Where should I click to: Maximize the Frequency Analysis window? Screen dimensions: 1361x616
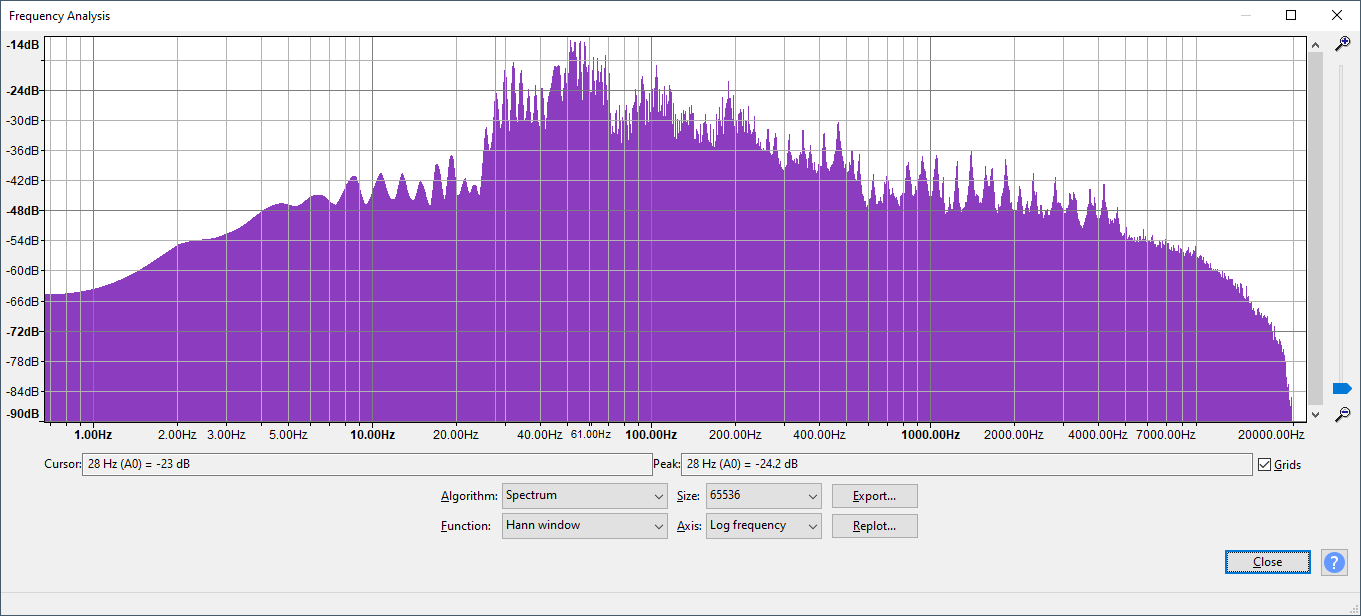click(x=1291, y=15)
